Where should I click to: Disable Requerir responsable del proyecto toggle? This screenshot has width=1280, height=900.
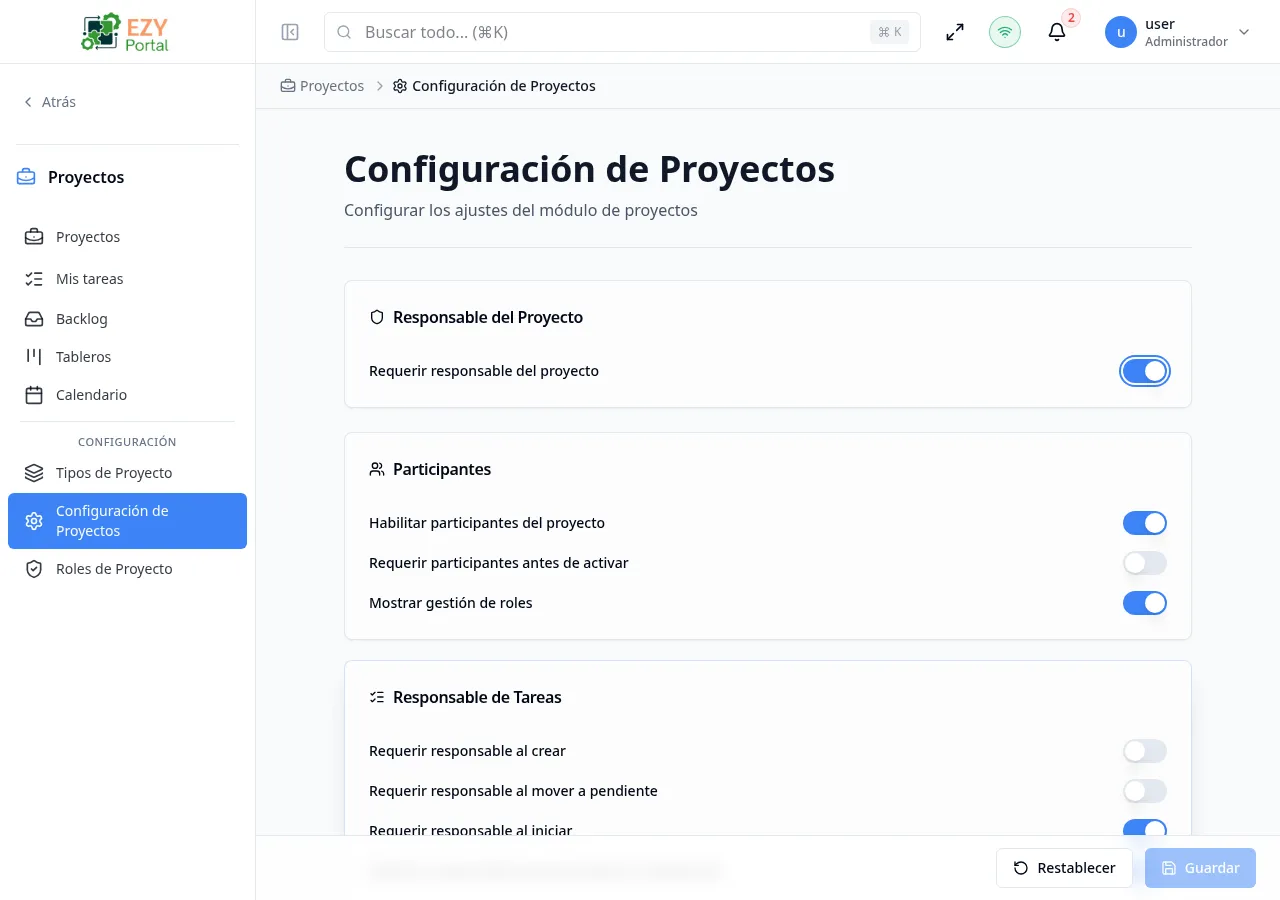[1145, 371]
